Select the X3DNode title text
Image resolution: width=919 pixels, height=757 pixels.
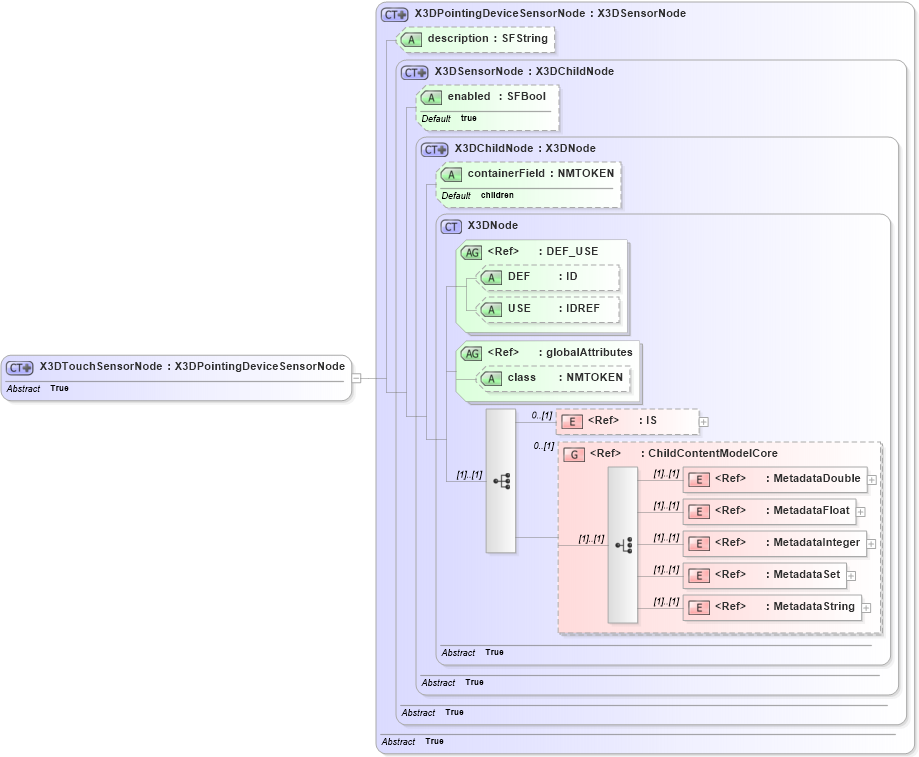pos(493,226)
